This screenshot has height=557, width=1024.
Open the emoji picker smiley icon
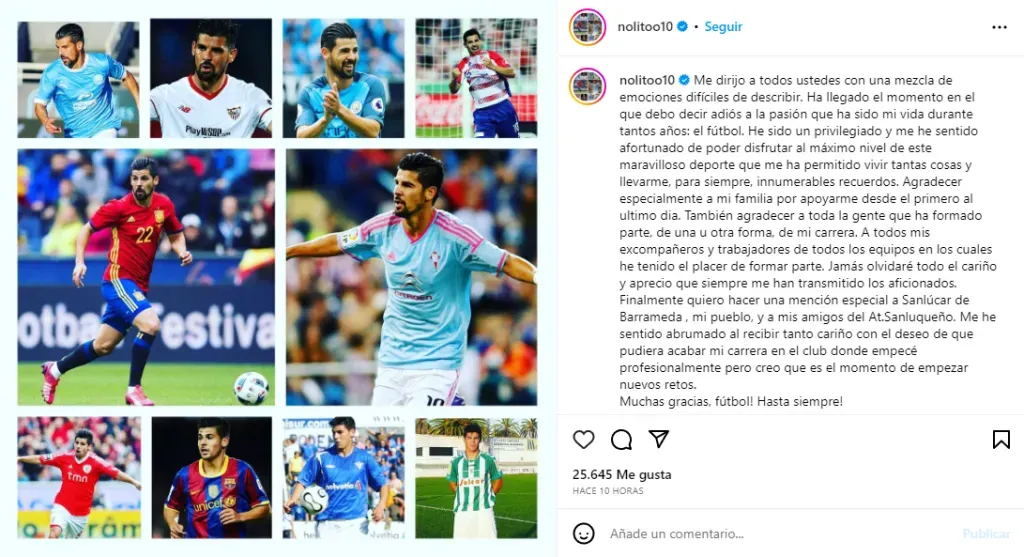584,533
